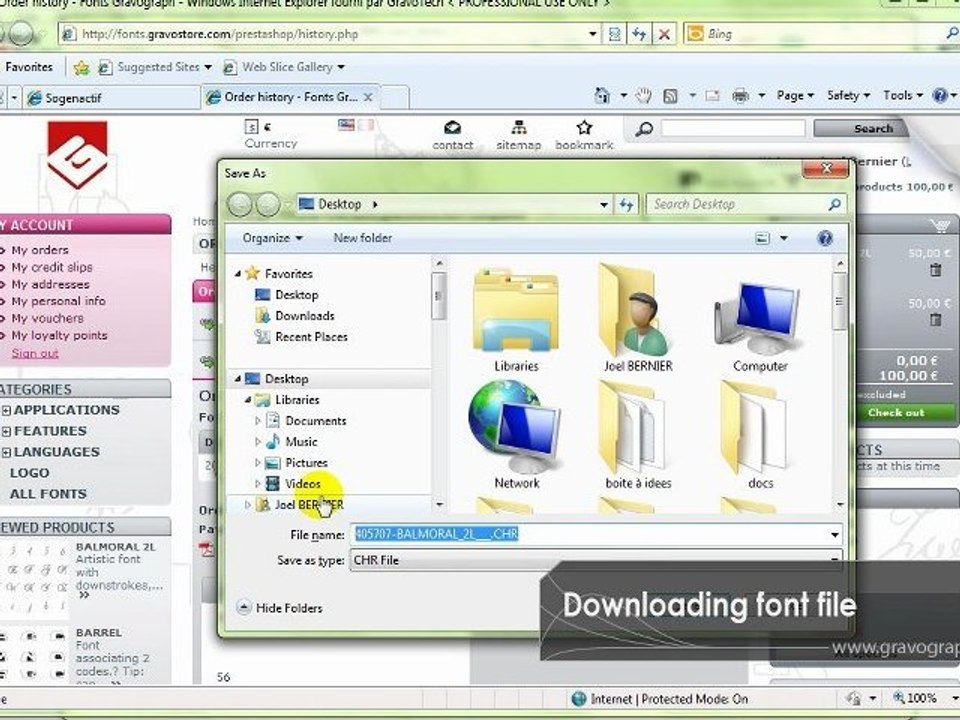Viewport: 960px width, 720px height.
Task: Click the Sign out link
Action: 35,353
